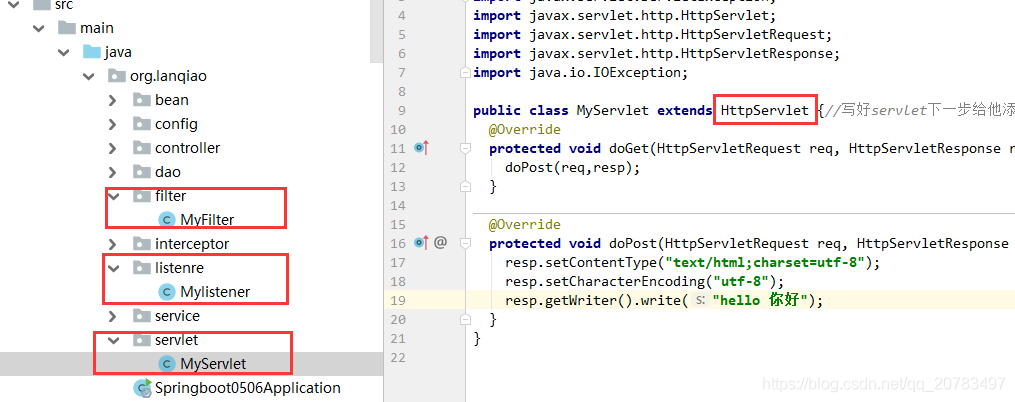Viewport: 1015px width, 402px height.
Task: Click the controller package folder icon
Action: [142, 148]
